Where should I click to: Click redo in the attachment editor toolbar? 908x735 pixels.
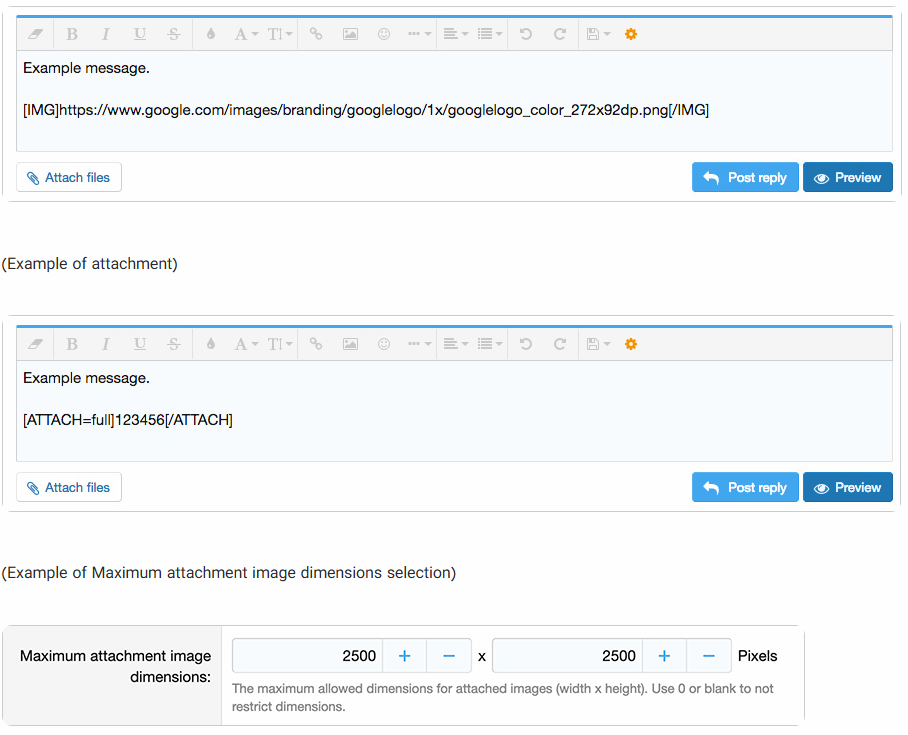tap(559, 344)
